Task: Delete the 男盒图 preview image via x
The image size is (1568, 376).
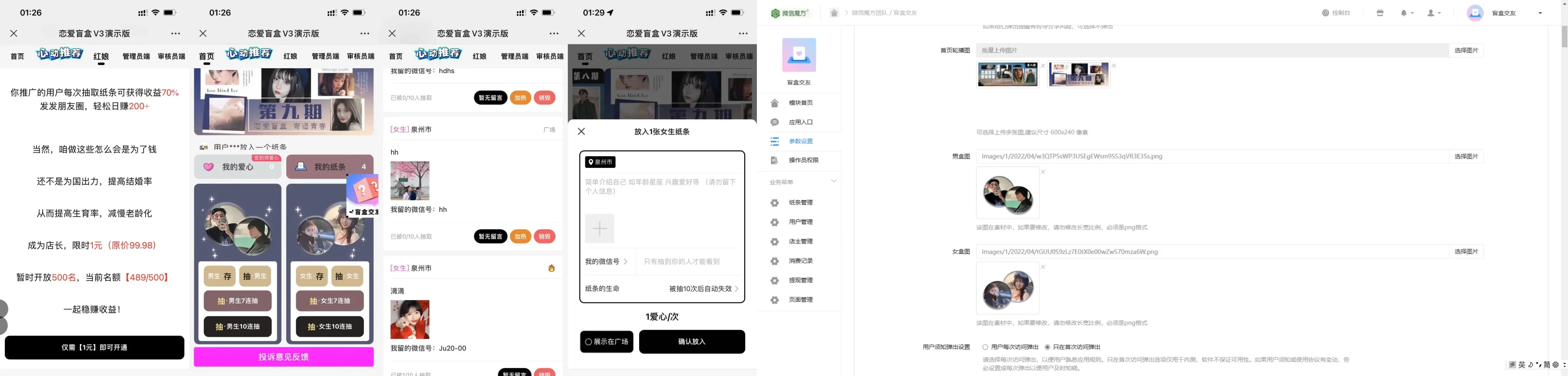Action: pos(1043,172)
